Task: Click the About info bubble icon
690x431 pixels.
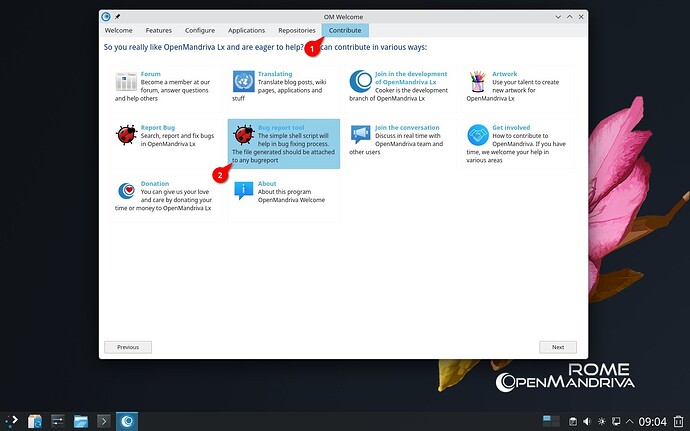Action: point(244,190)
